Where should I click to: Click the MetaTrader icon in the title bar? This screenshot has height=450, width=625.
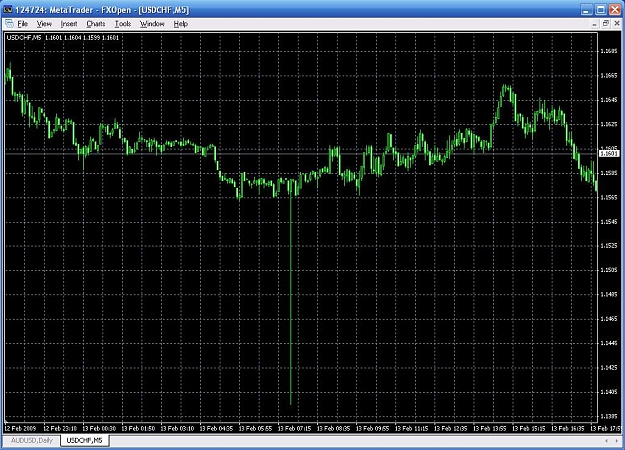pos(8,10)
